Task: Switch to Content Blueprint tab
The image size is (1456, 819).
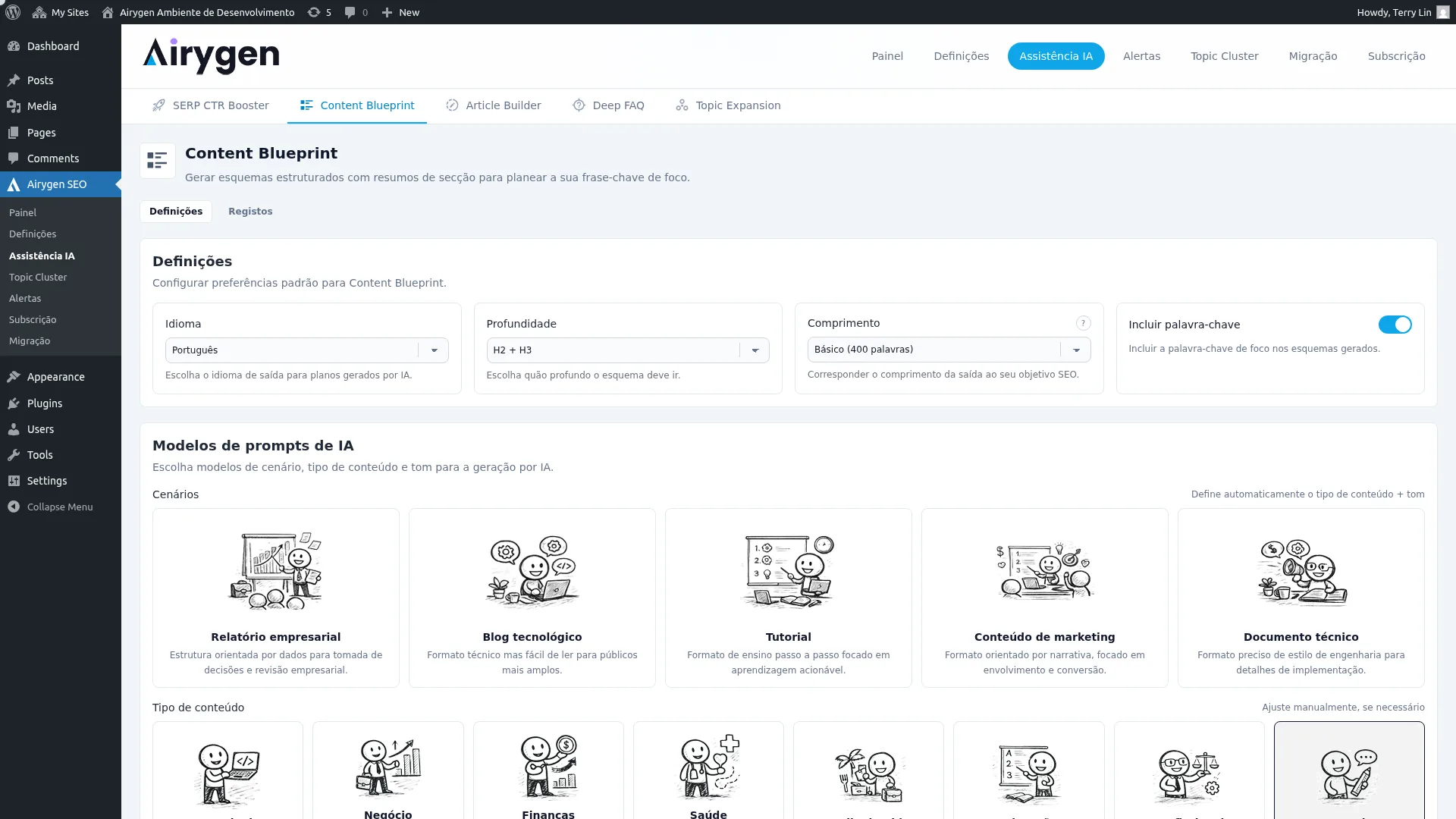Action: click(356, 105)
